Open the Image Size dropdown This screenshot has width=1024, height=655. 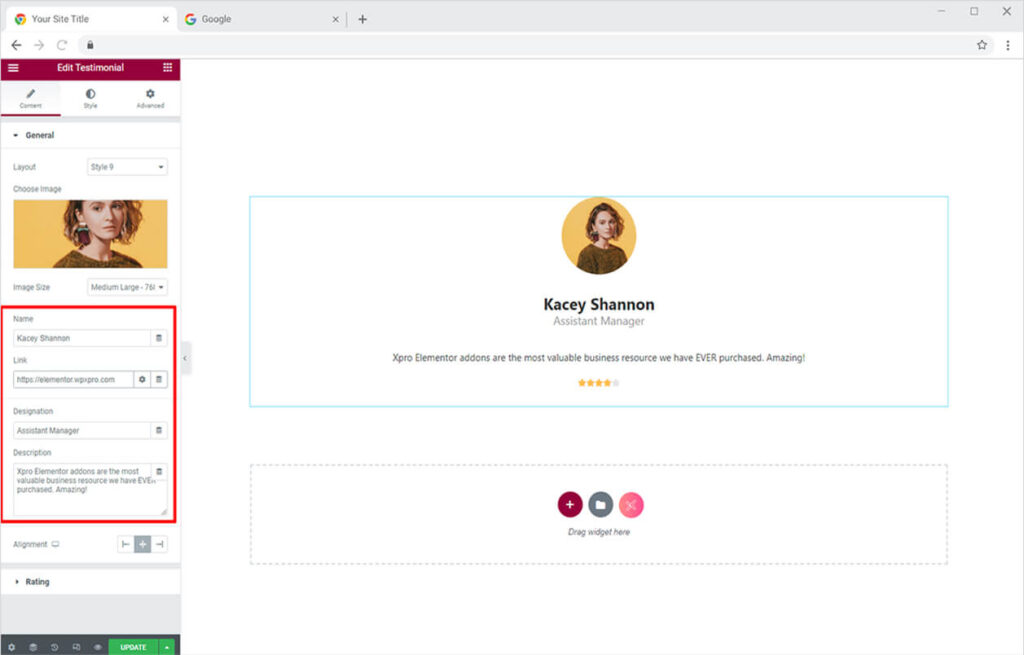127,287
